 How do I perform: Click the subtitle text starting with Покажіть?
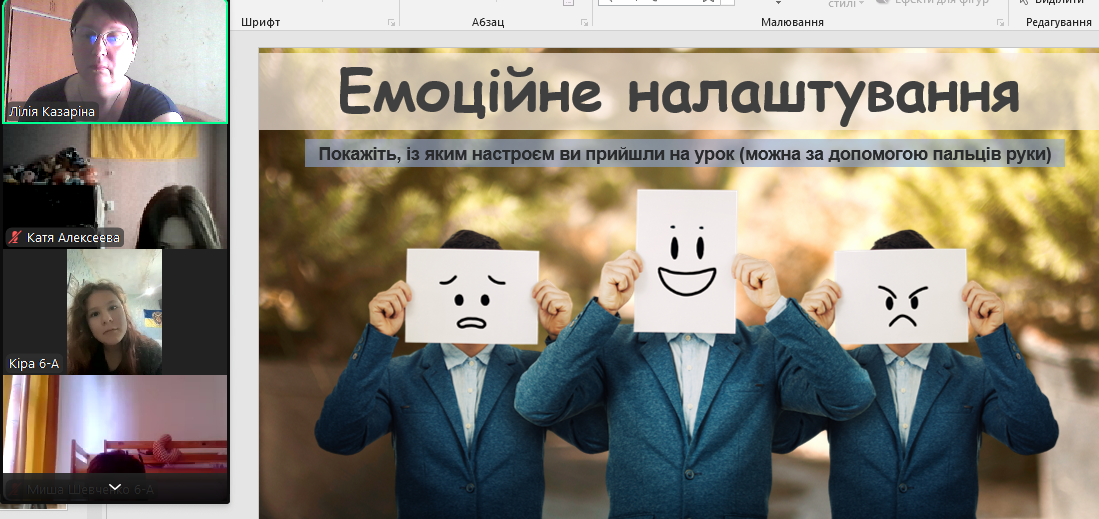[684, 154]
